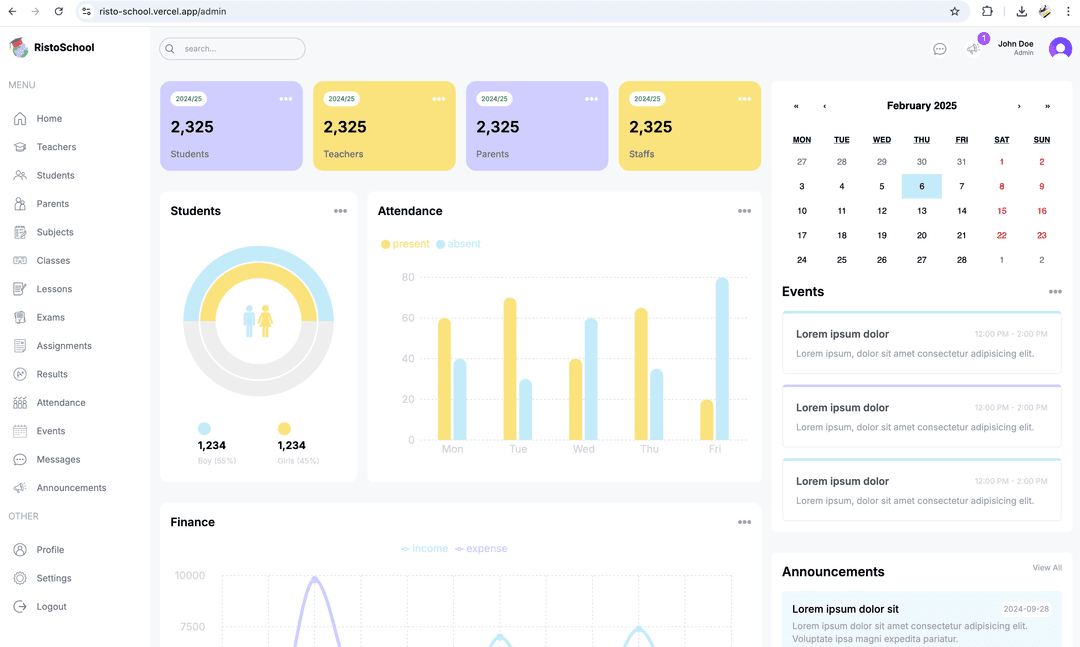This screenshot has height=647, width=1080.
Task: Open the Events section more options
Action: [1055, 292]
